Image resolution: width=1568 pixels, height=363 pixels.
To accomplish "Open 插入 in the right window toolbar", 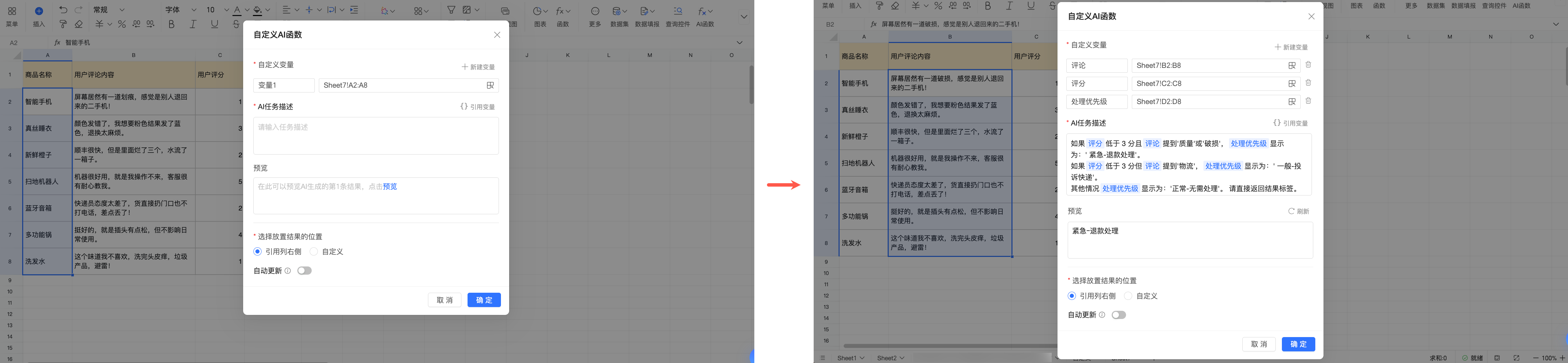I will (x=855, y=6).
